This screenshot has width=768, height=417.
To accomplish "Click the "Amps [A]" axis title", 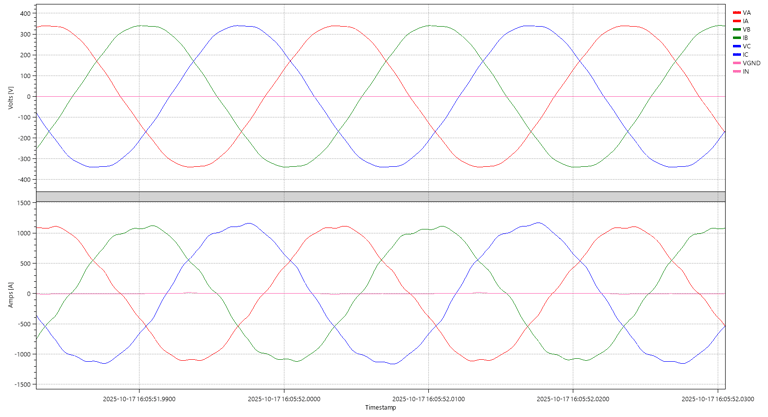I will pos(10,295).
